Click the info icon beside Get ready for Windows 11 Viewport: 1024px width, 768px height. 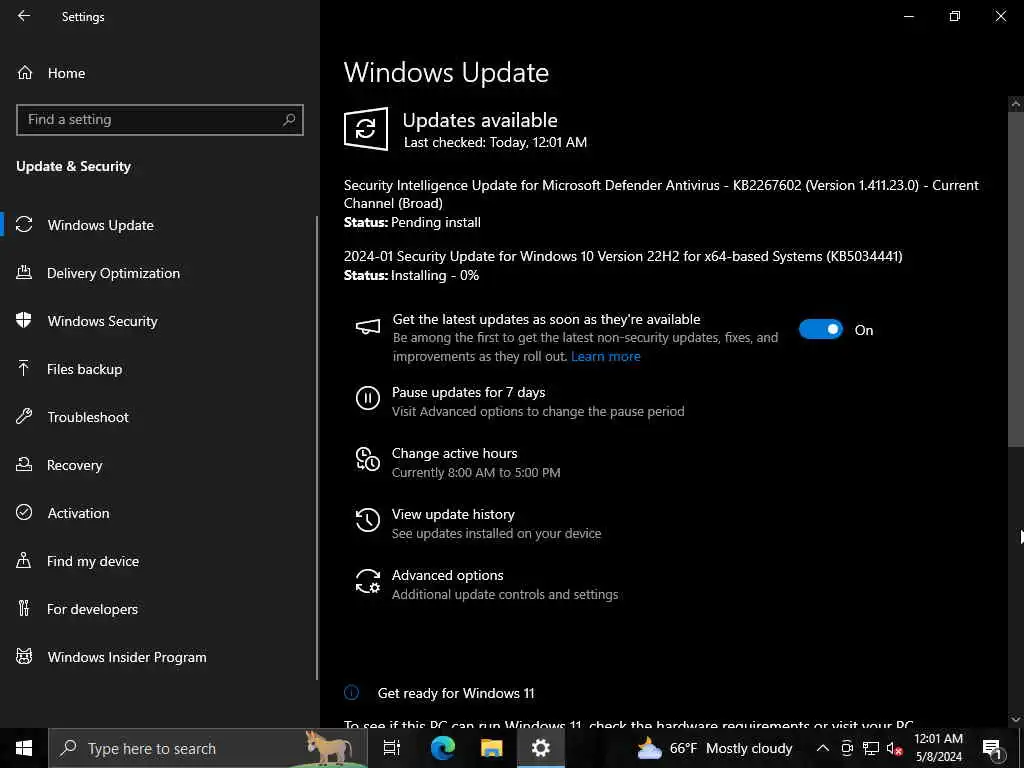pyautogui.click(x=351, y=693)
